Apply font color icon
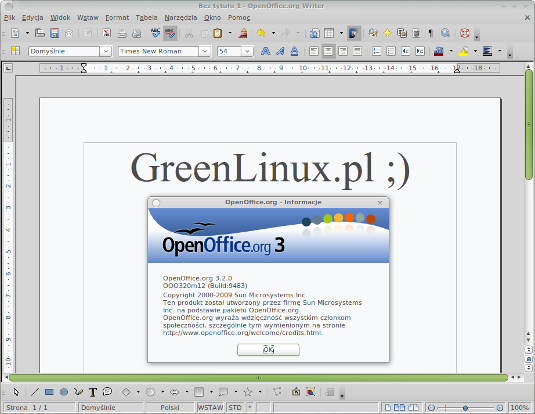 pos(439,51)
